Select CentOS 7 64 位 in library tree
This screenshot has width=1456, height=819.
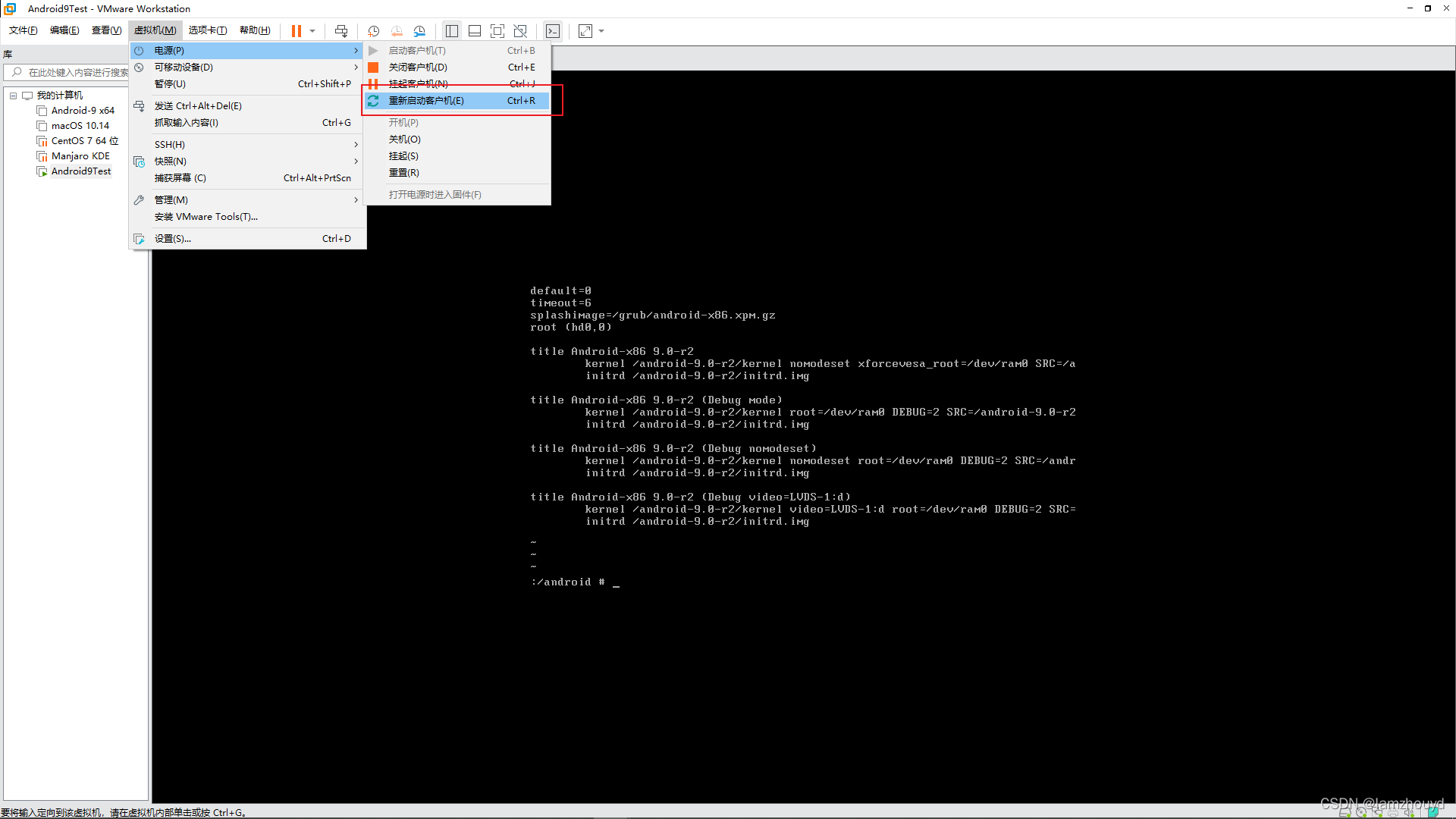[84, 141]
